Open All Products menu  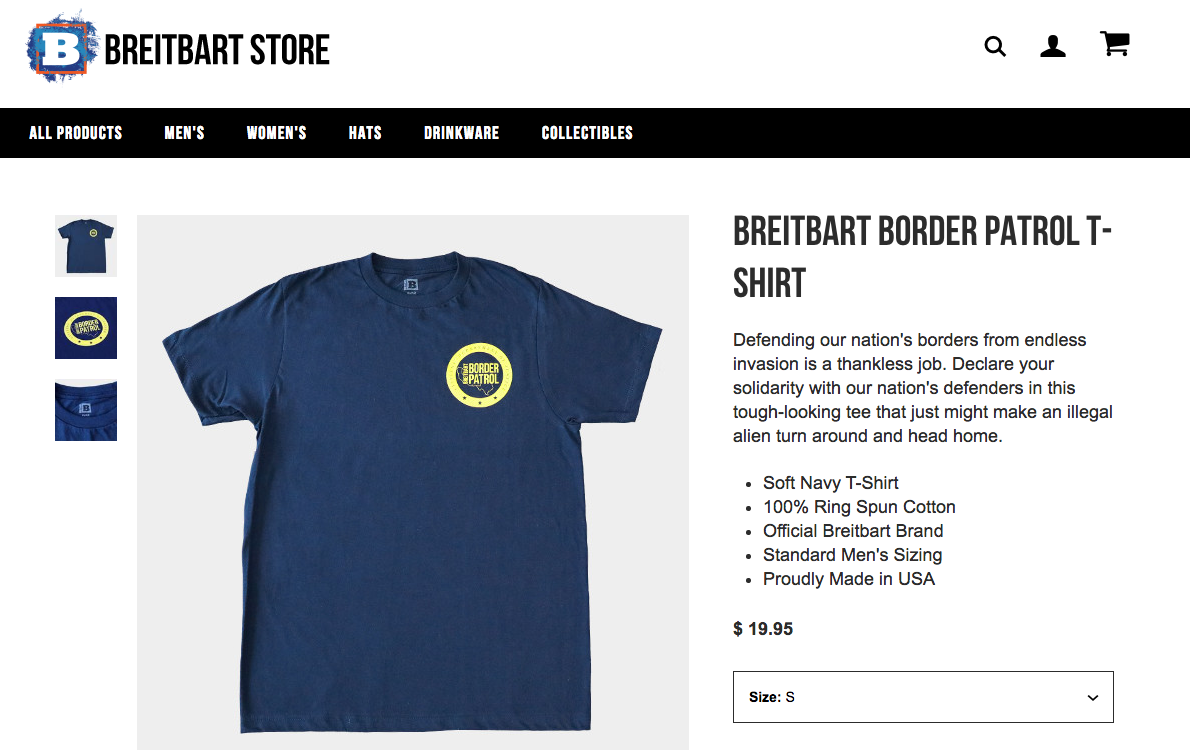(76, 133)
